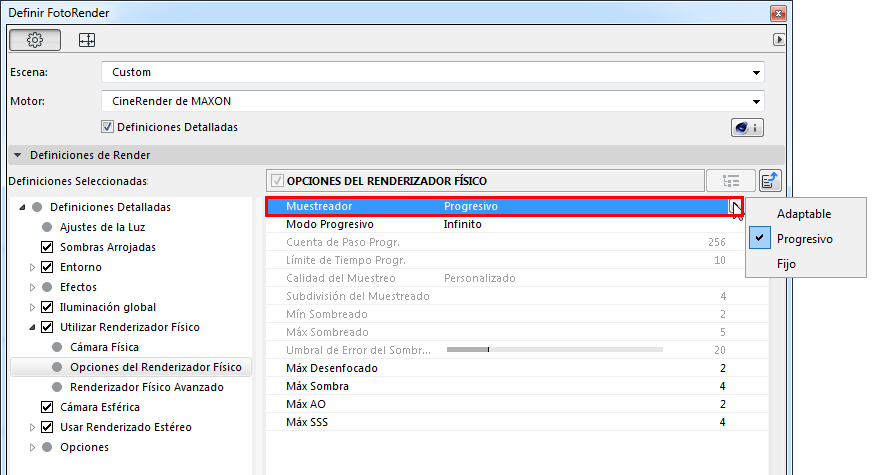Image resolution: width=878 pixels, height=475 pixels.
Task: Click the panel flyout arrow button
Action: pyautogui.click(x=778, y=39)
